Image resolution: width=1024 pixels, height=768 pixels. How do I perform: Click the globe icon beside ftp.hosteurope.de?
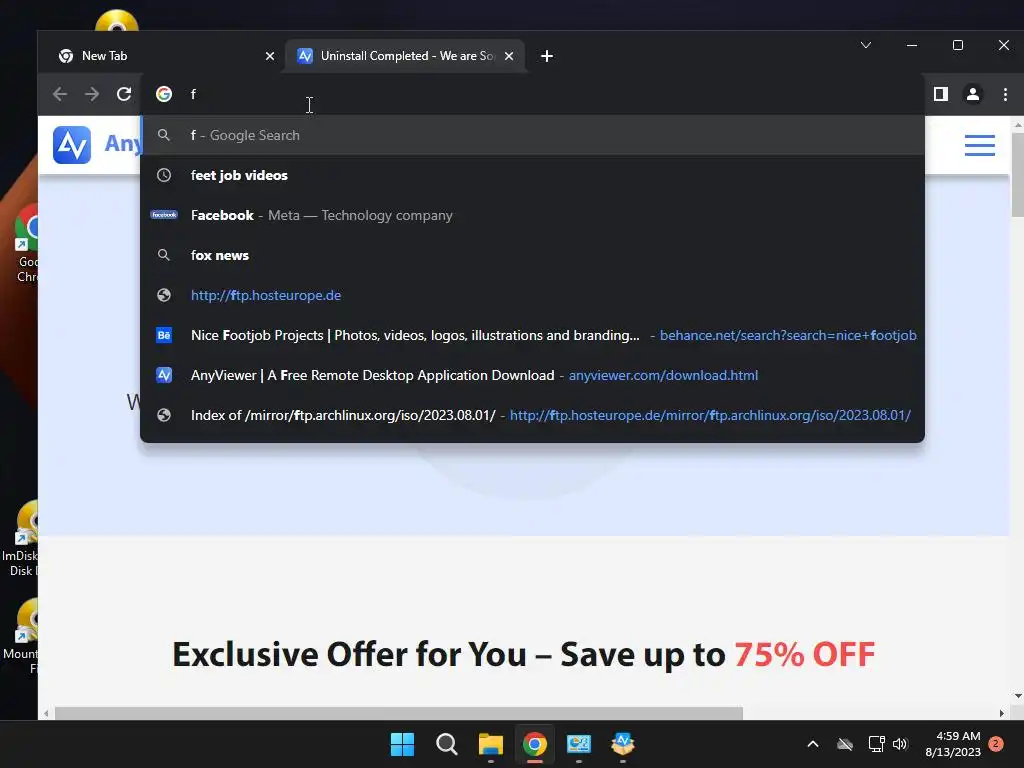coord(164,295)
